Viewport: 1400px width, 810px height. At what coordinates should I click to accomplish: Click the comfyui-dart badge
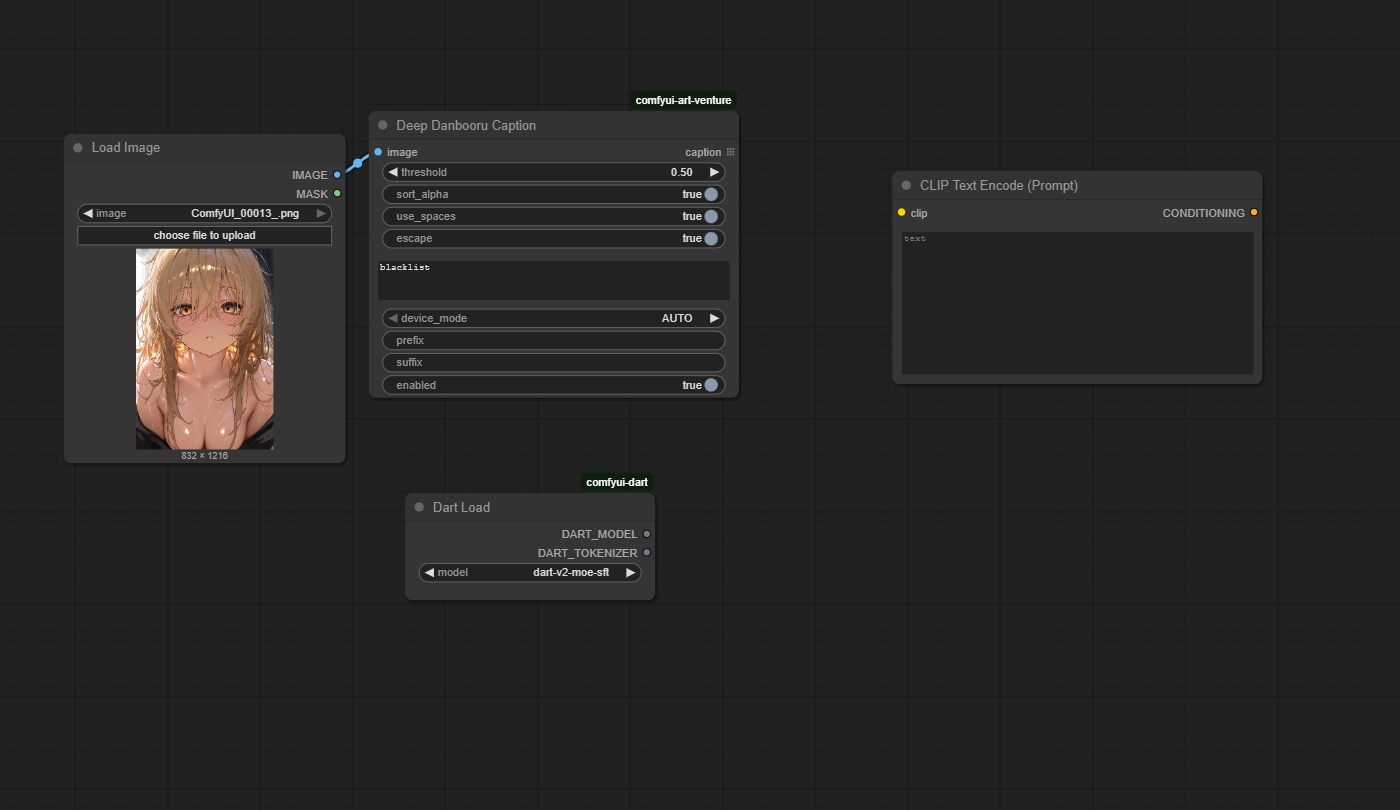tap(617, 482)
